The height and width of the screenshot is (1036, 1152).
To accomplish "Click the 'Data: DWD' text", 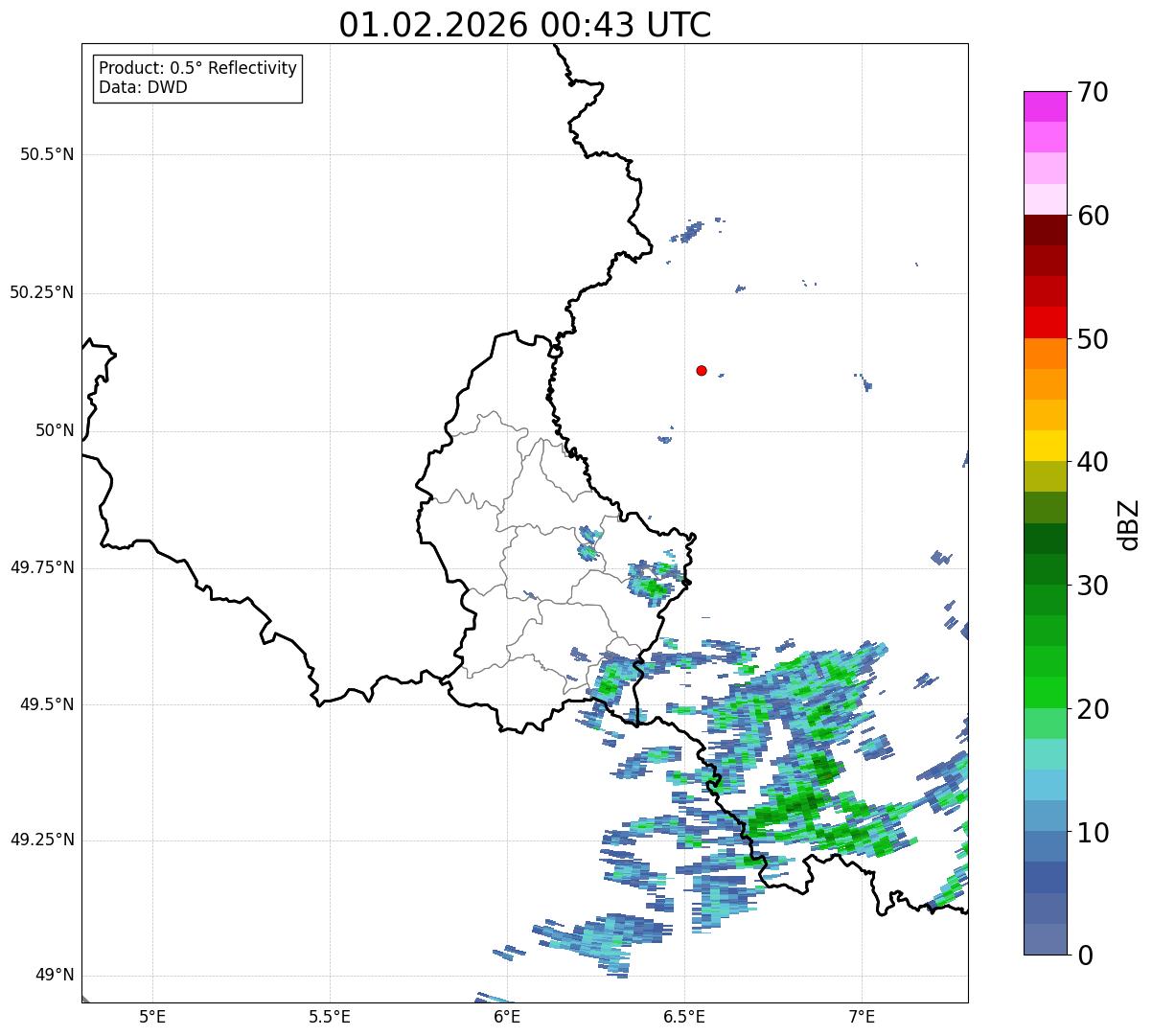I will point(143,88).
